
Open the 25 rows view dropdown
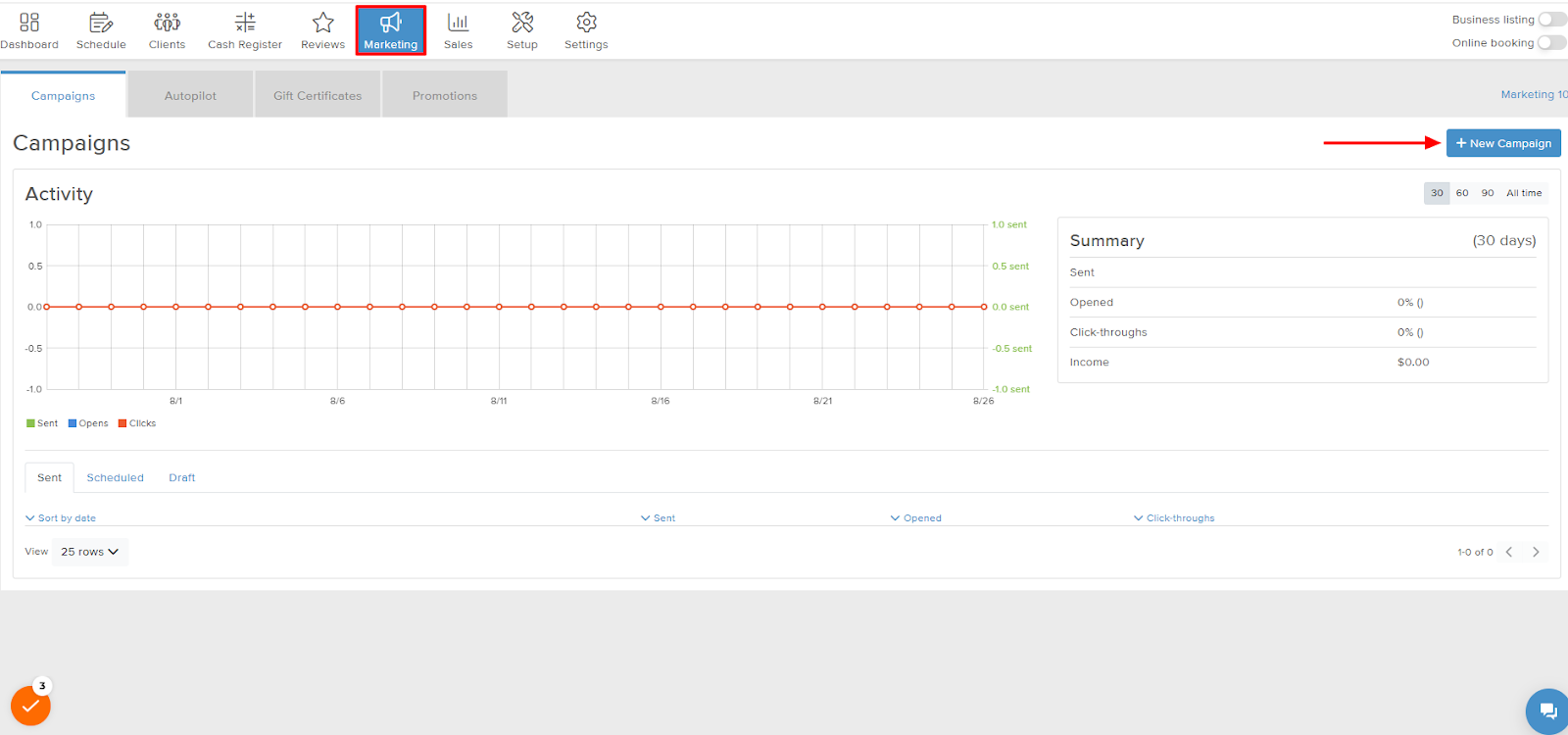point(90,552)
